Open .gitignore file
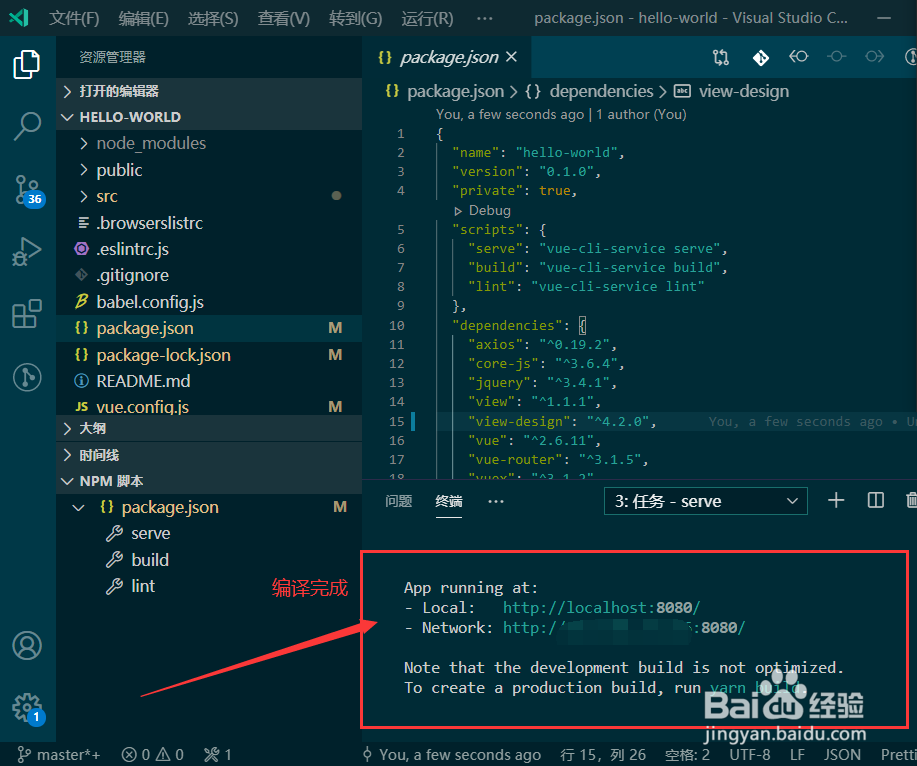This screenshot has height=766, width=917. (209, 275)
